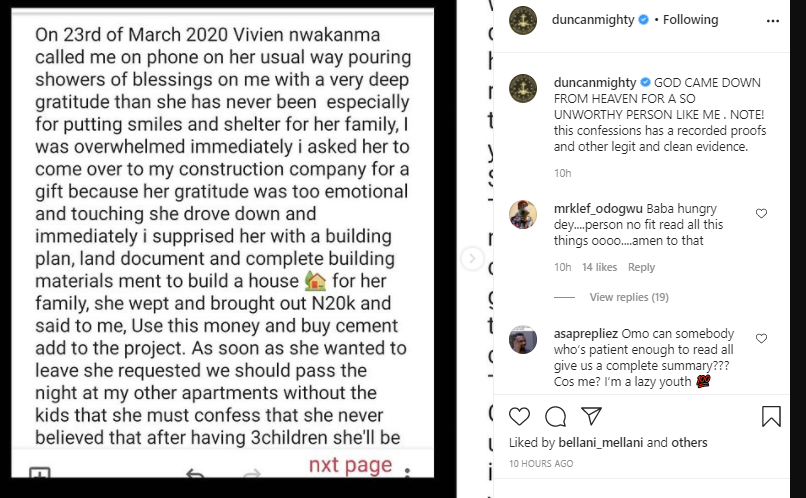
Task: Open the three-dot more options menu
Action: (772, 19)
